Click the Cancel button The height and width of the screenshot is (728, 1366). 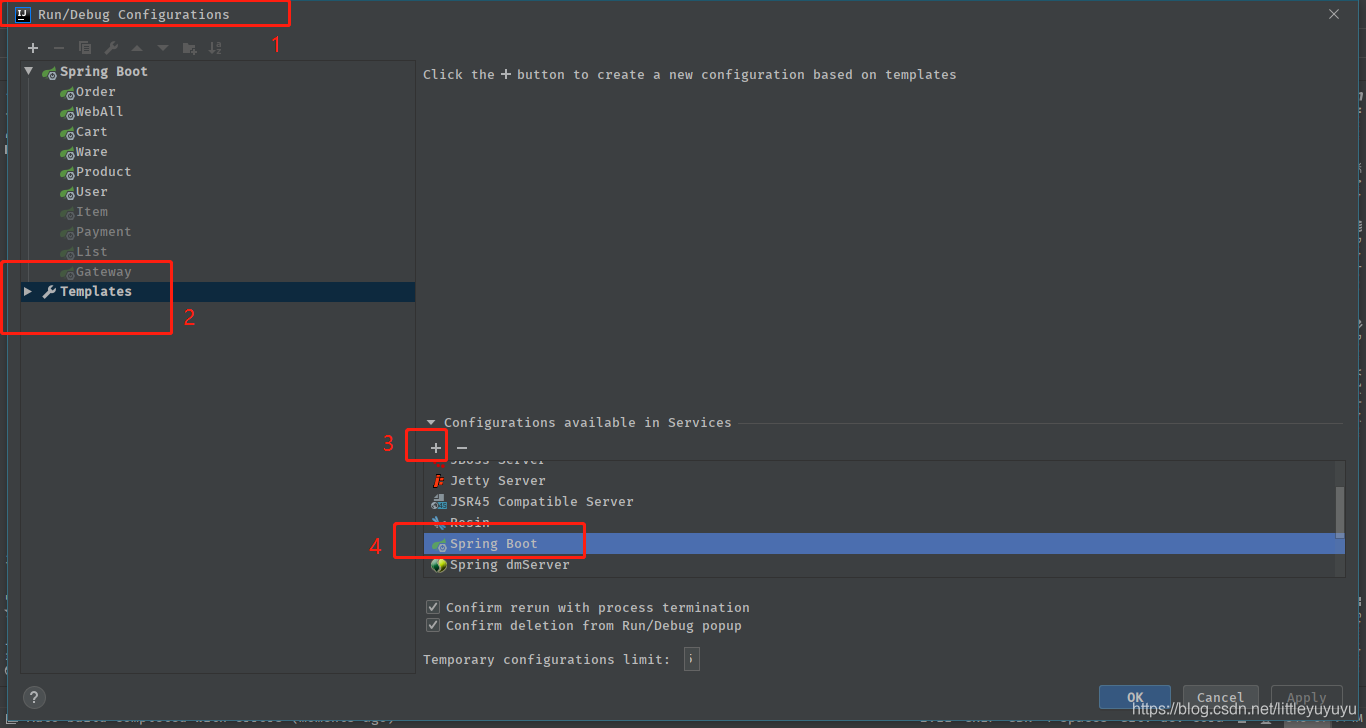pos(1221,697)
